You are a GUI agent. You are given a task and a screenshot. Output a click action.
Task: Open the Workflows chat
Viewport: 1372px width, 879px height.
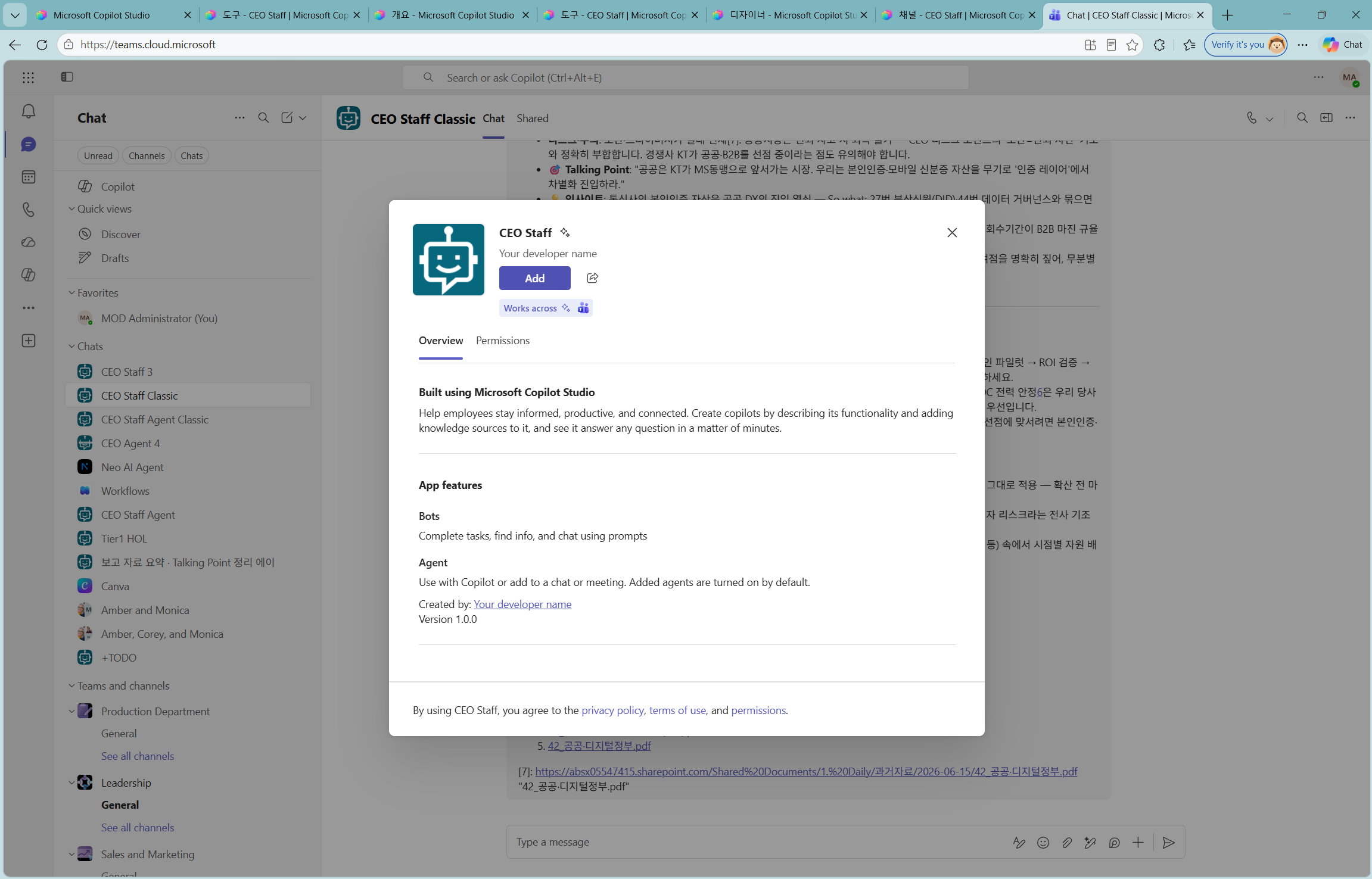point(188,491)
